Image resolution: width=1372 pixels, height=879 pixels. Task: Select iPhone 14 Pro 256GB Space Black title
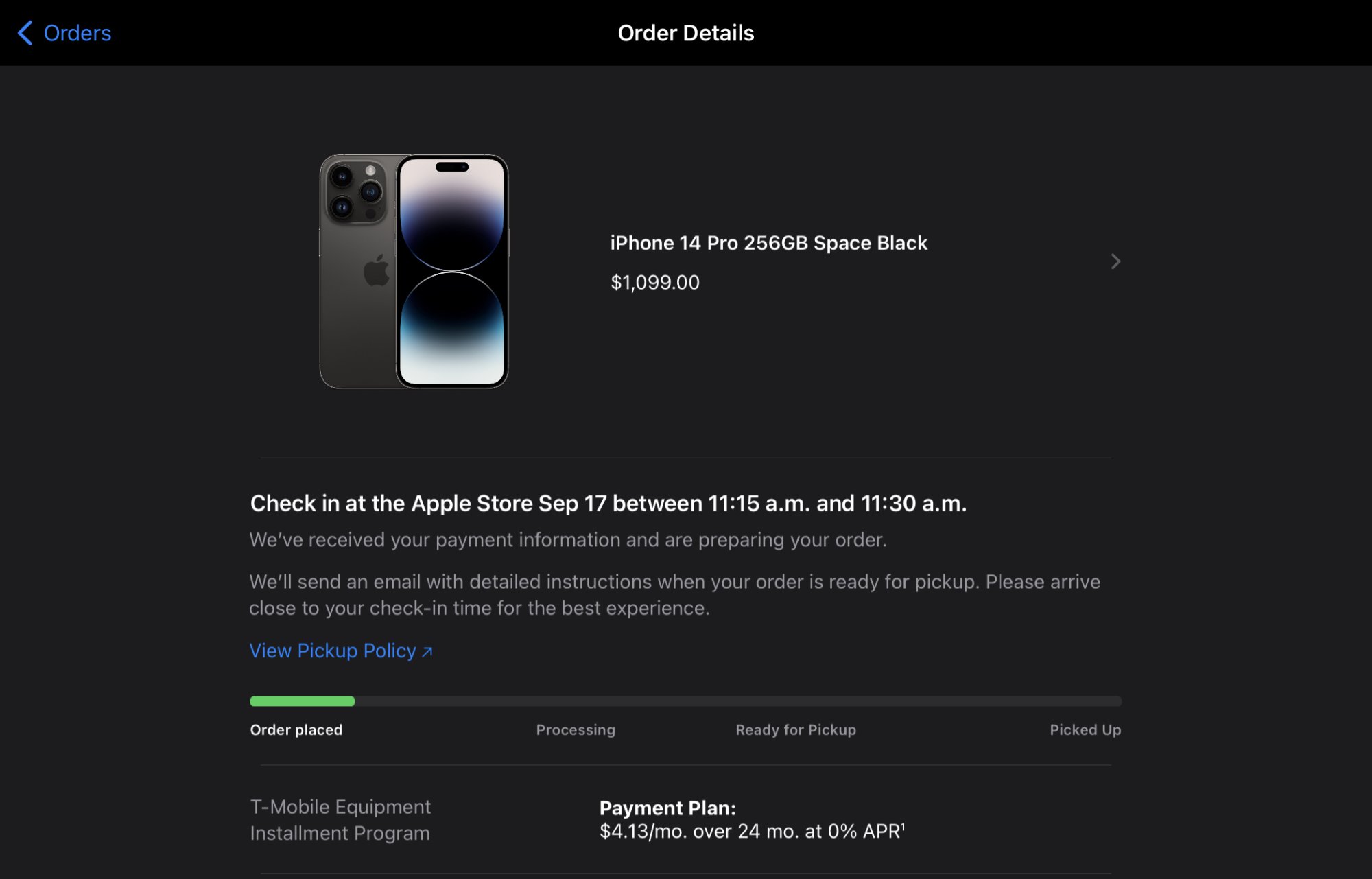click(x=768, y=243)
